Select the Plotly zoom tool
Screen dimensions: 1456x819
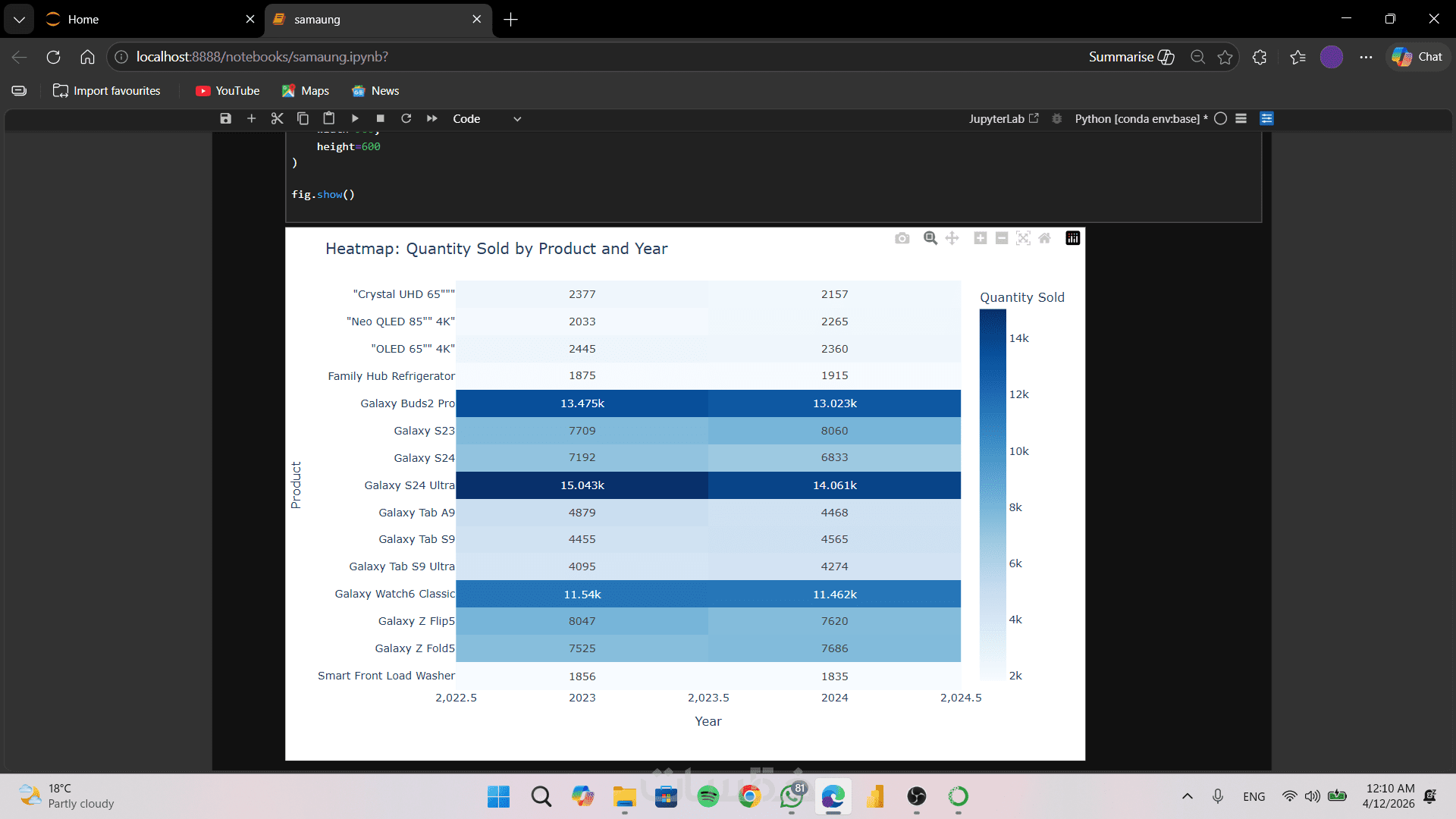pos(930,238)
